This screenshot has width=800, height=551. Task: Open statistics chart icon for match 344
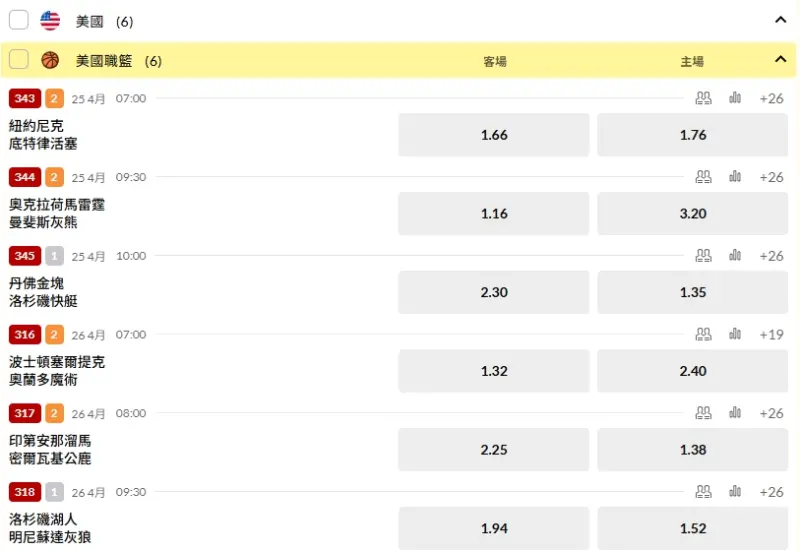coord(735,177)
